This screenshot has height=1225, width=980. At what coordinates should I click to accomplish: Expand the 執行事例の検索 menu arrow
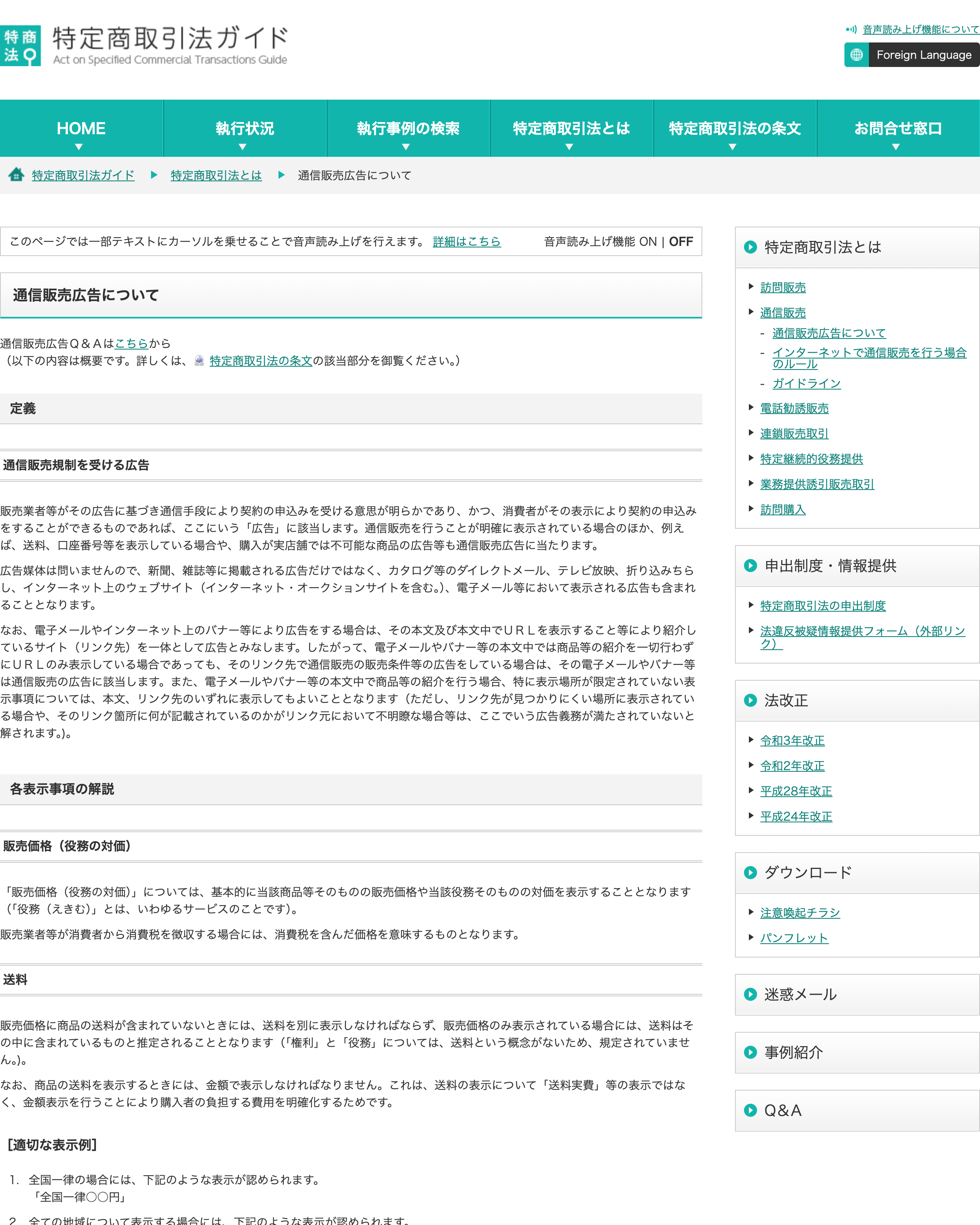(405, 147)
